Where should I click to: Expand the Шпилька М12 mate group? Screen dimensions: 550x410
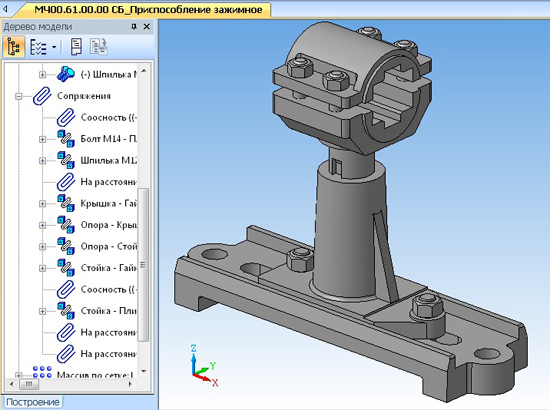point(42,161)
